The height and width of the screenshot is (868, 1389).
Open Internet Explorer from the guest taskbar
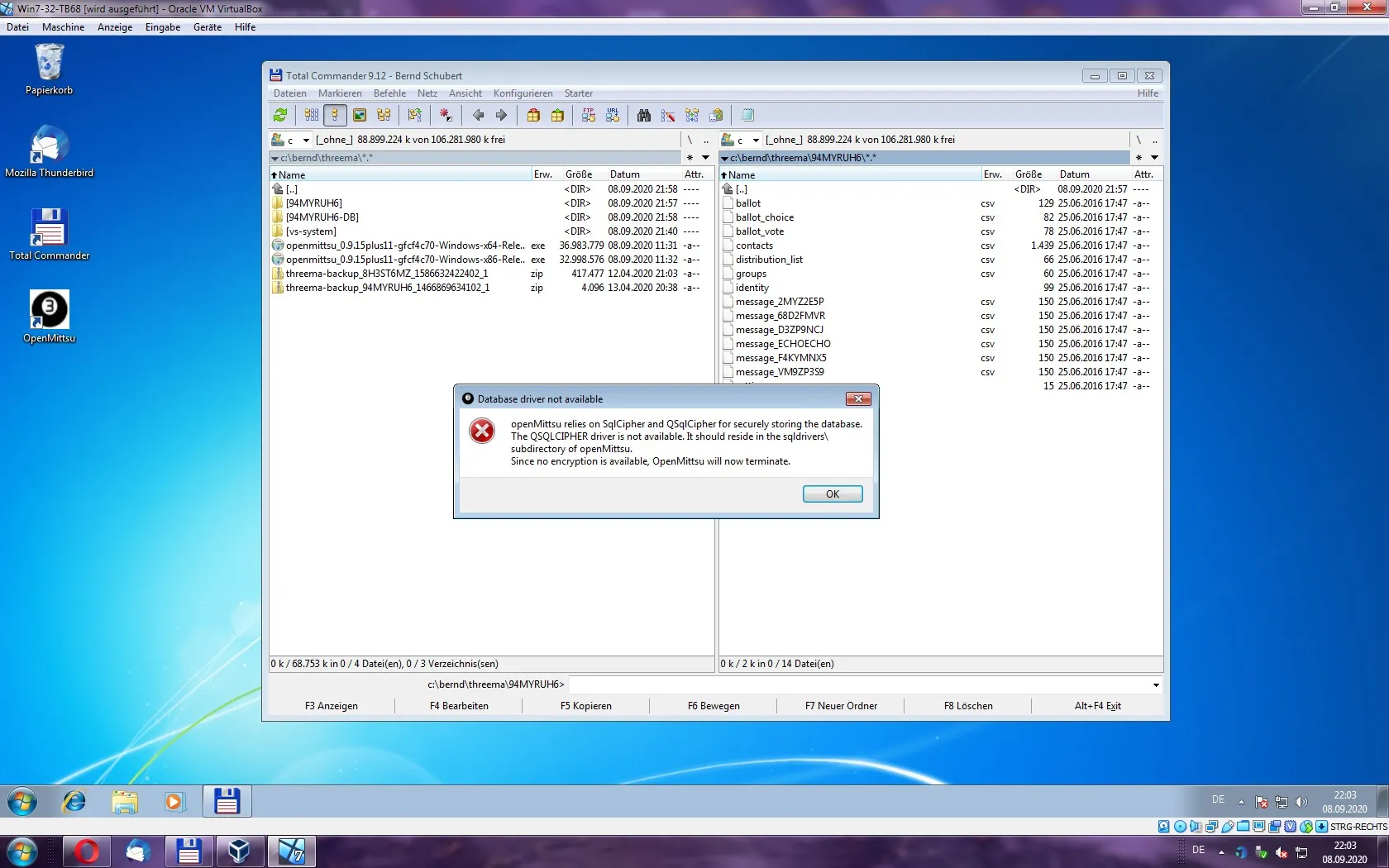pos(74,801)
